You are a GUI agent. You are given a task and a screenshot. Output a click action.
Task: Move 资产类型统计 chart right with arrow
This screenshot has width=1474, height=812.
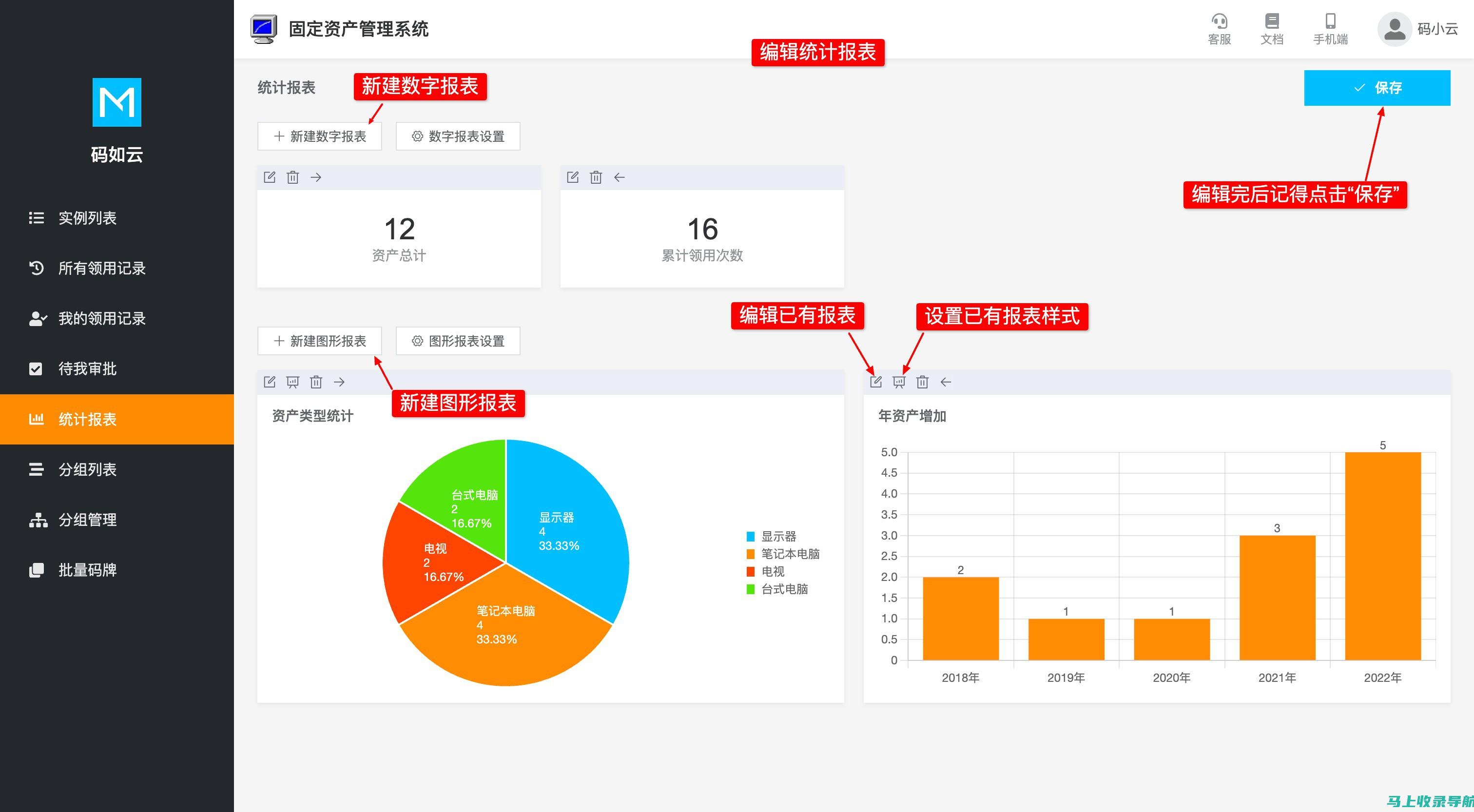pyautogui.click(x=339, y=382)
